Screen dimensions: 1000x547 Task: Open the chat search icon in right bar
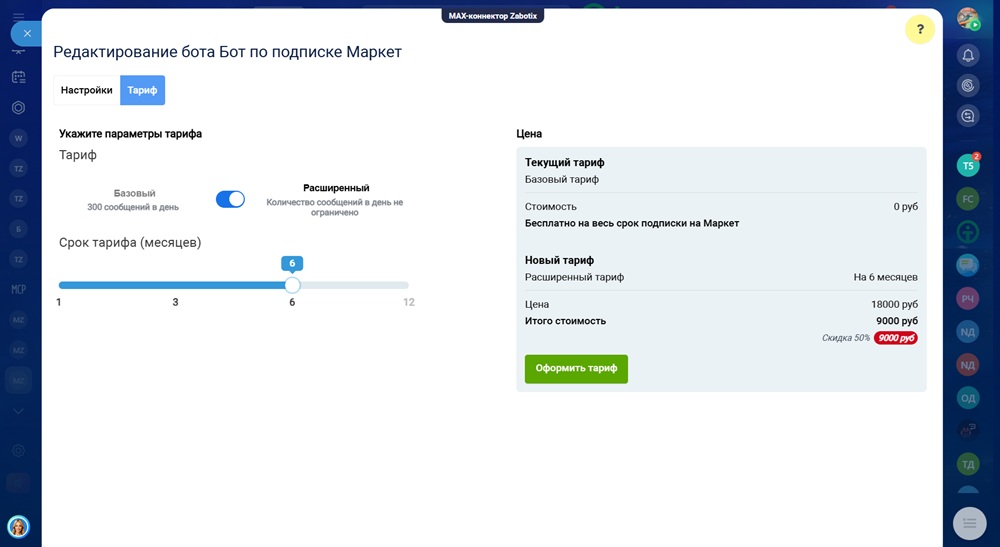[967, 116]
